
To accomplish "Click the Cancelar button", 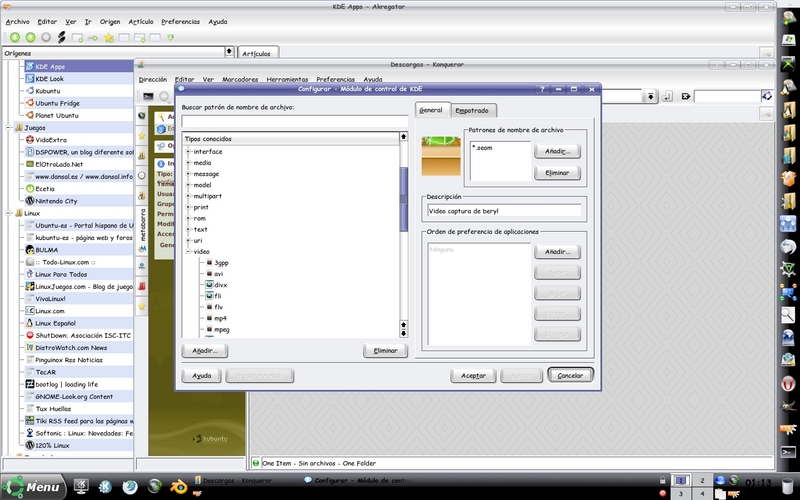I will [x=570, y=375].
